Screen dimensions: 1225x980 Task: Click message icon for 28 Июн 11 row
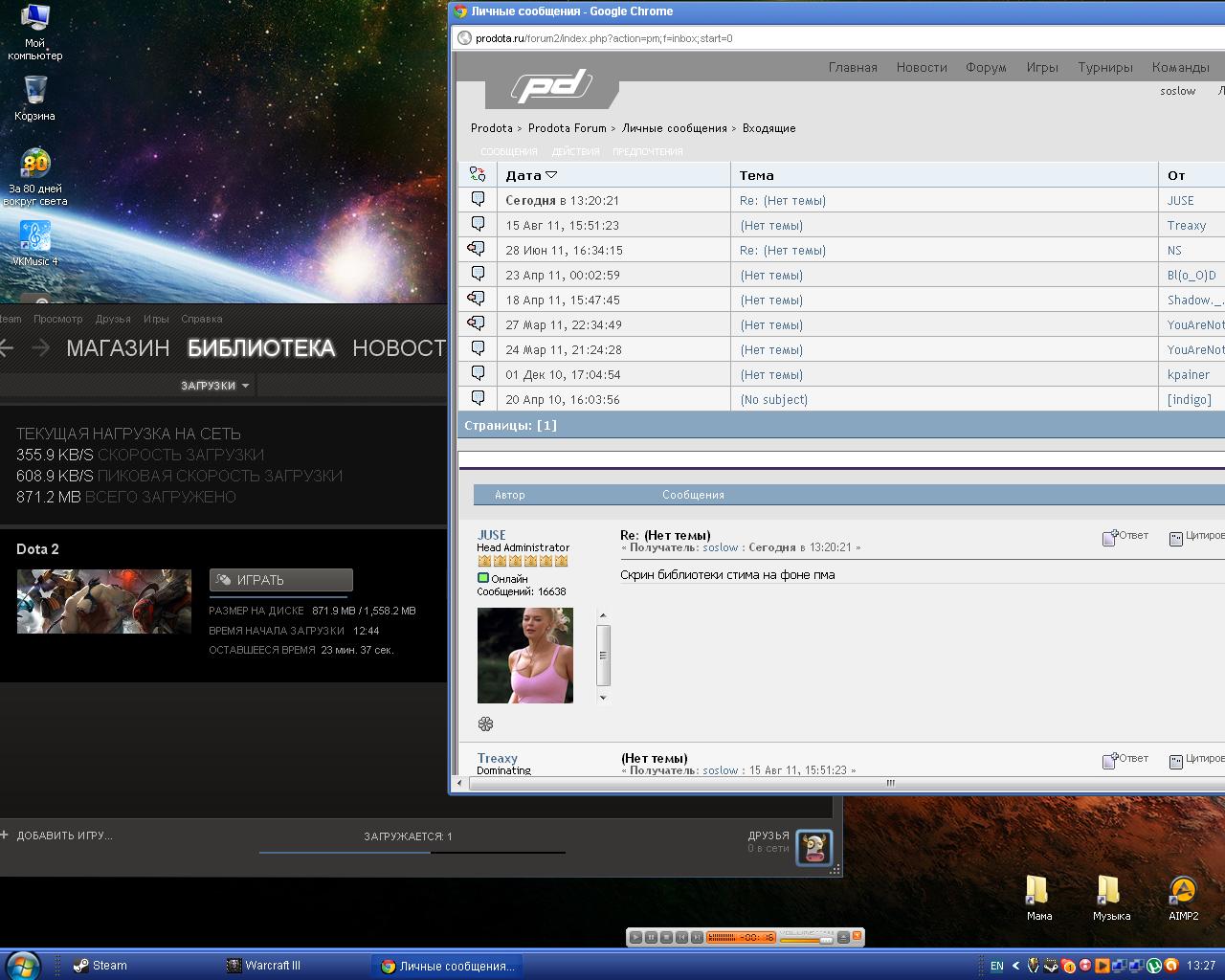(x=478, y=249)
